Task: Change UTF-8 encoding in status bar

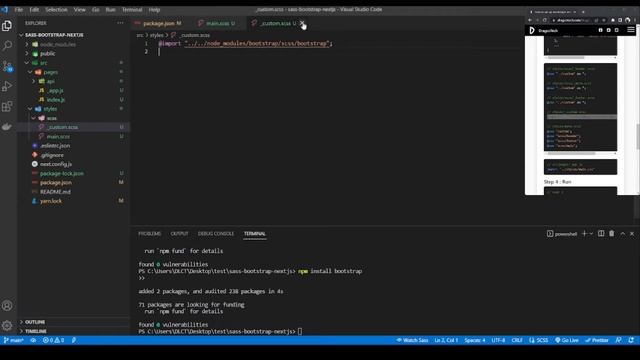Action: tap(498, 340)
